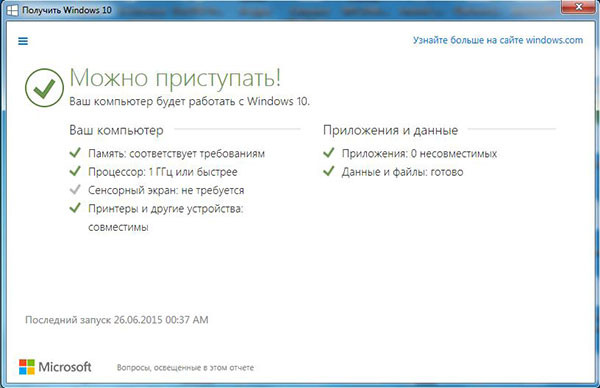The width and height of the screenshot is (600, 388).
Task: Click checkmark next to Память
Action: click(75, 153)
